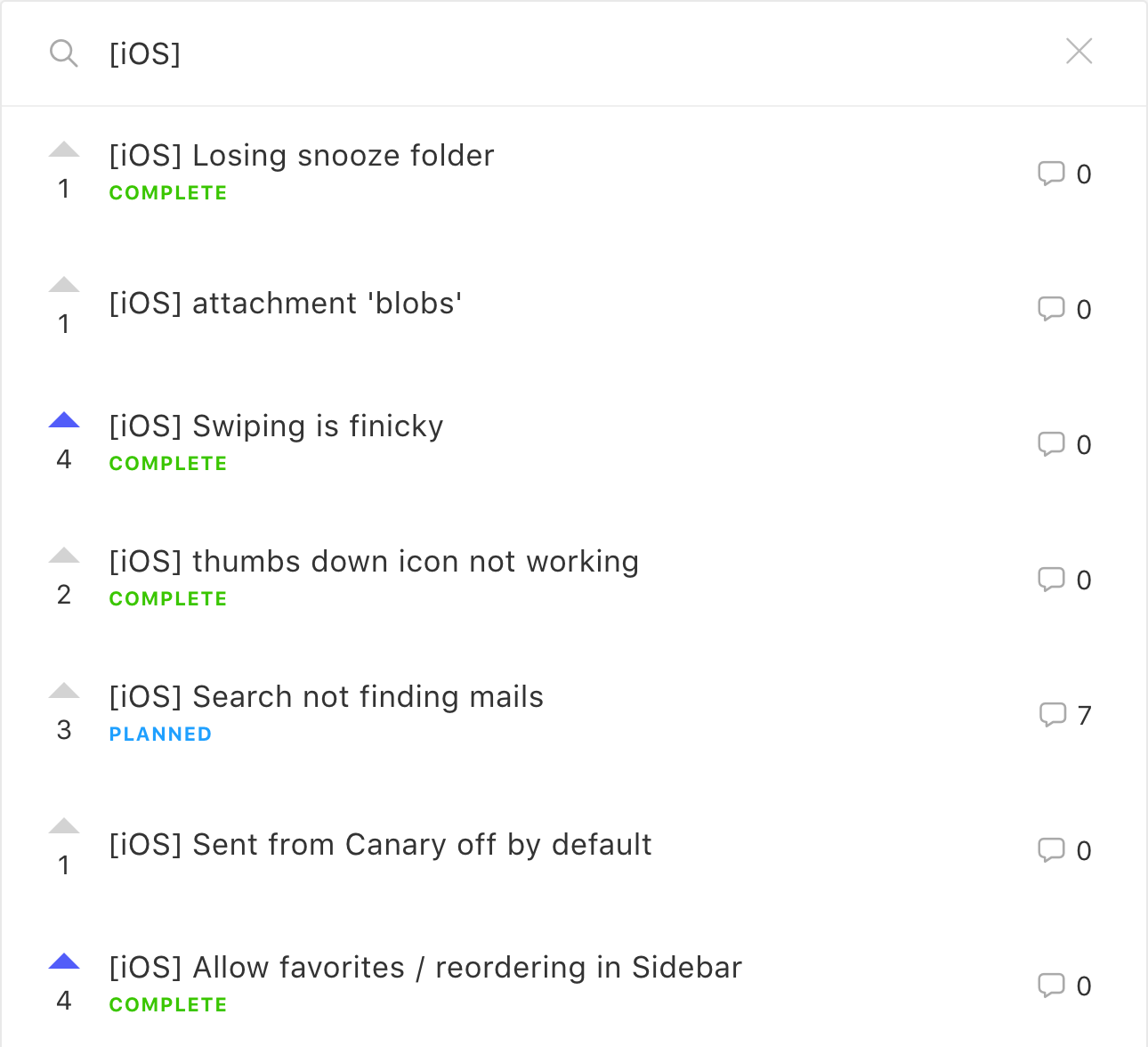
Task: Upvote 'thumbs down icon not working' post
Action: [x=64, y=556]
